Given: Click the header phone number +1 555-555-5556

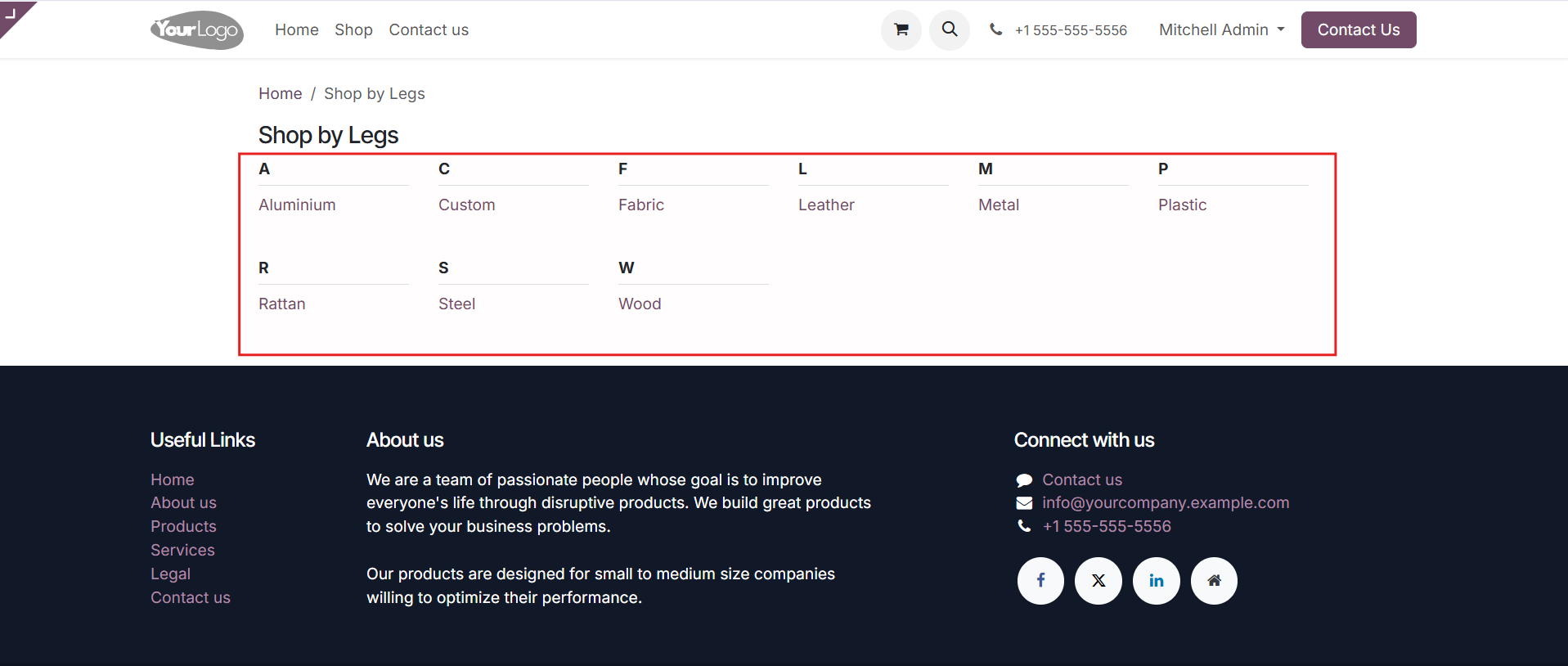Looking at the screenshot, I should pos(1071,30).
